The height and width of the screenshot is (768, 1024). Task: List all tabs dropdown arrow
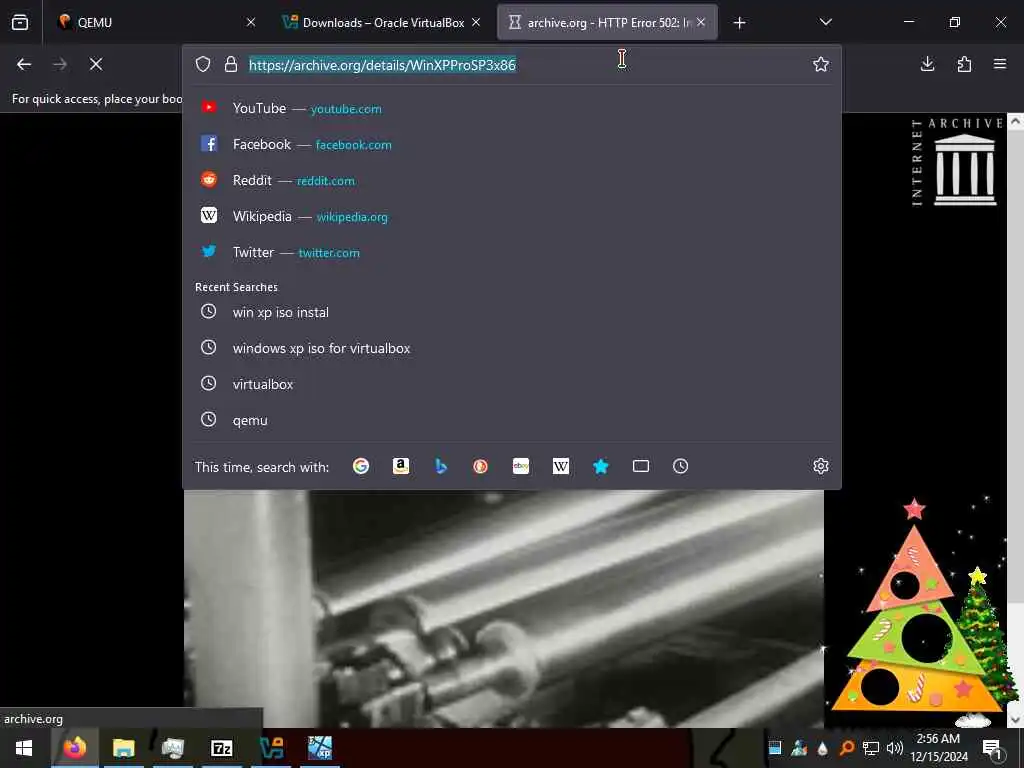tap(825, 22)
